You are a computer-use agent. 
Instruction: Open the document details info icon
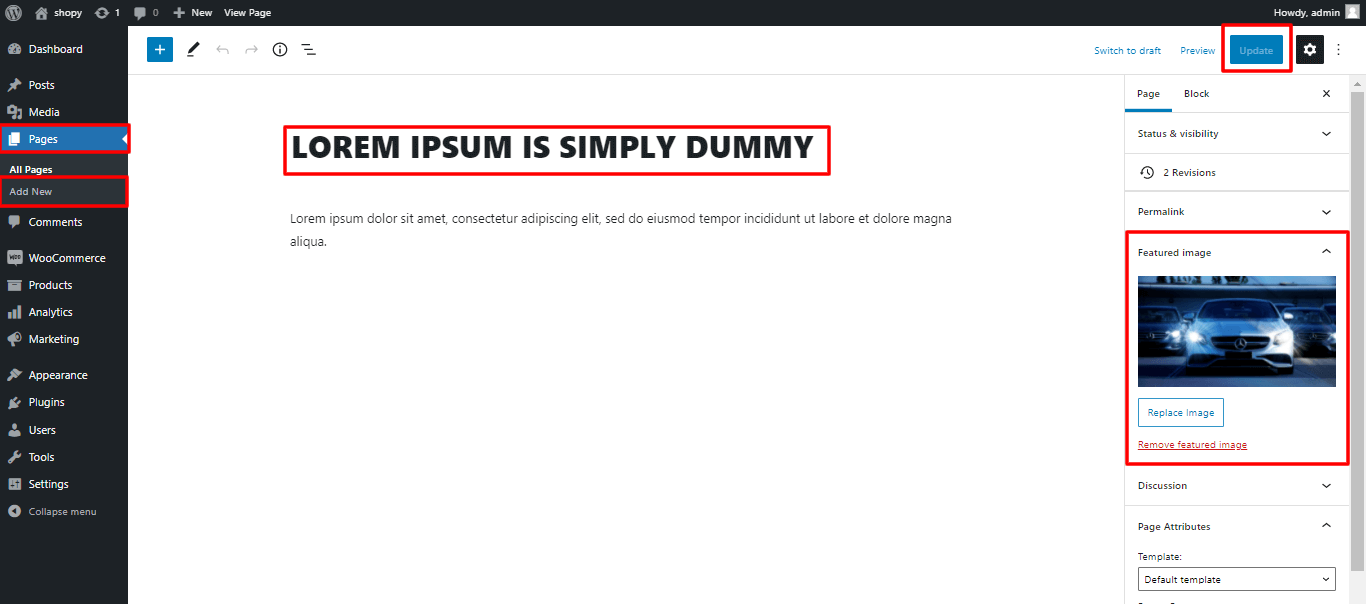click(x=280, y=49)
